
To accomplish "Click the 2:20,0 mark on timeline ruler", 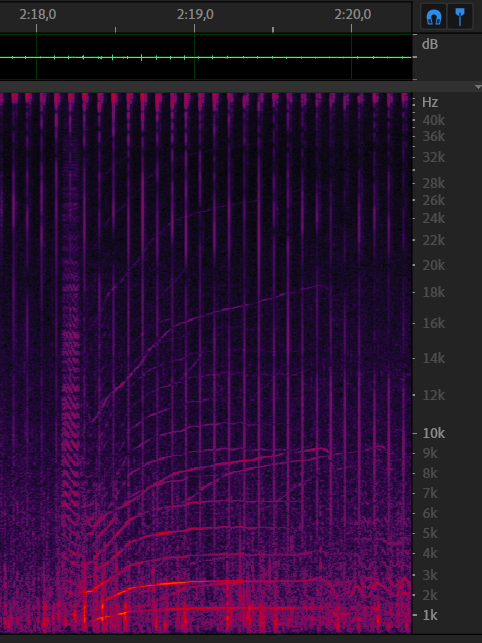I will [353, 15].
